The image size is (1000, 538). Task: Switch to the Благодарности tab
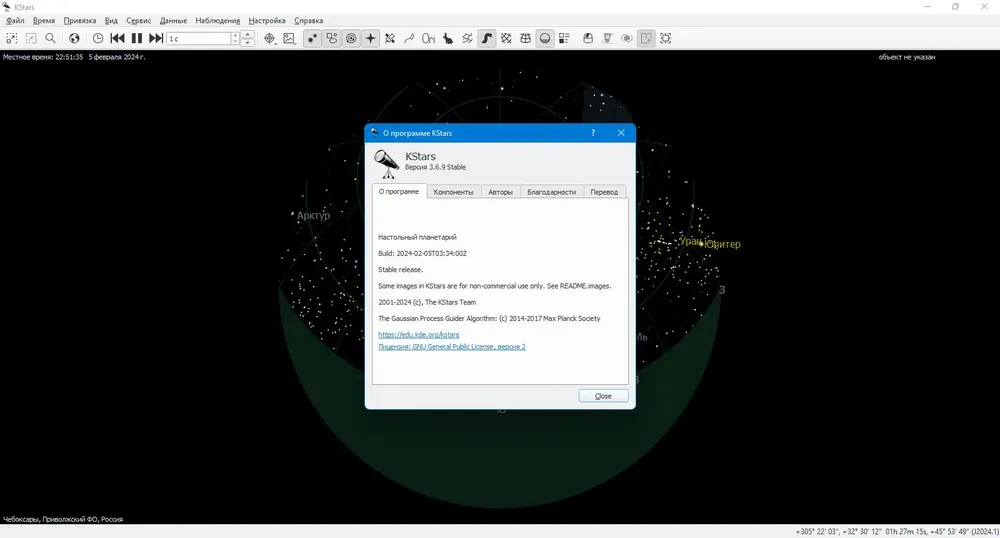[552, 192]
